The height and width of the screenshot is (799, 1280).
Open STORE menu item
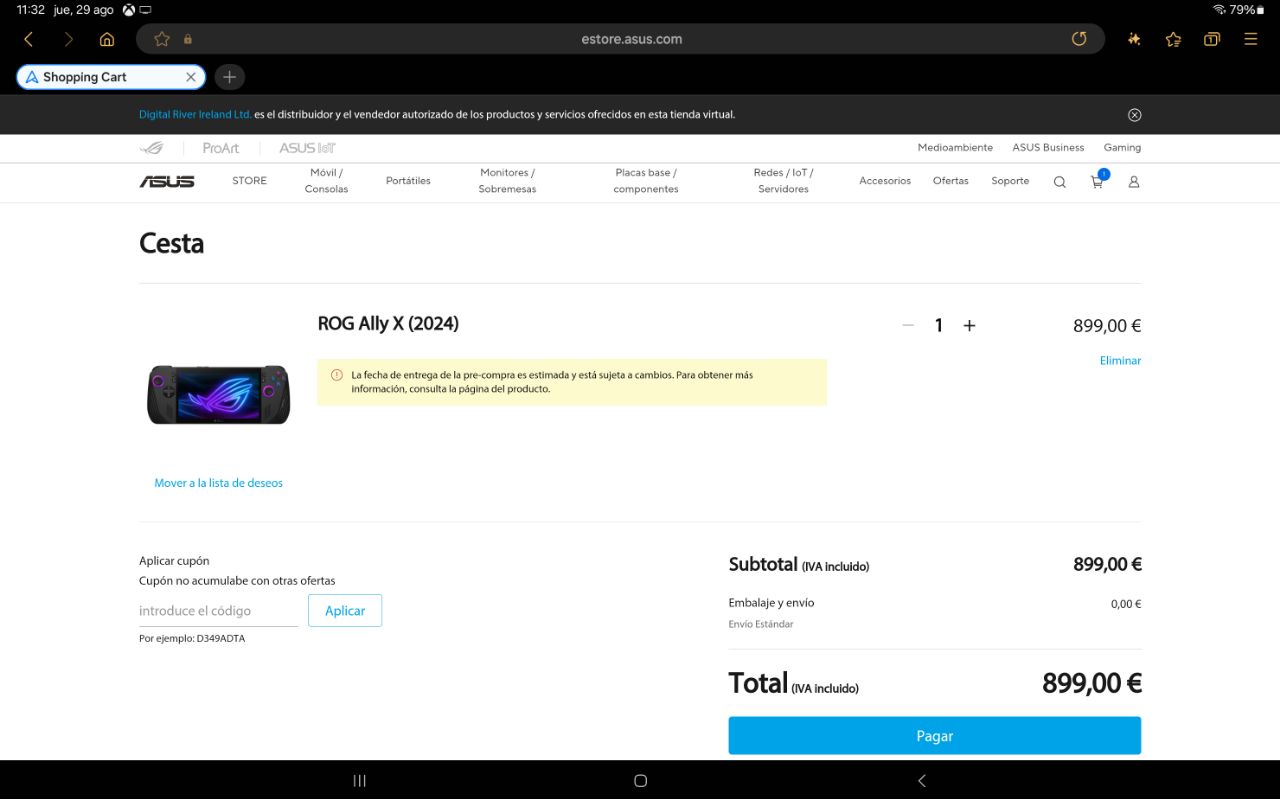click(249, 181)
